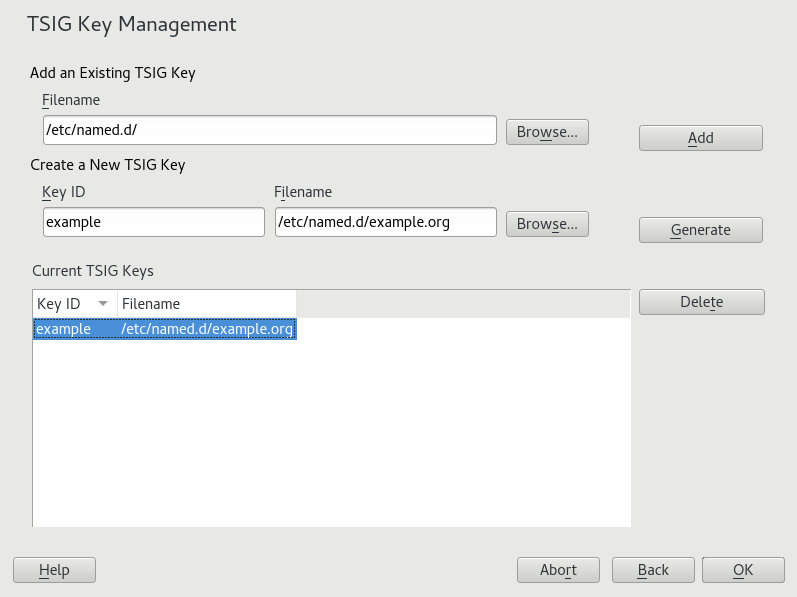
Task: Select the 'example' Key ID cell in the table
Action: tap(65, 329)
